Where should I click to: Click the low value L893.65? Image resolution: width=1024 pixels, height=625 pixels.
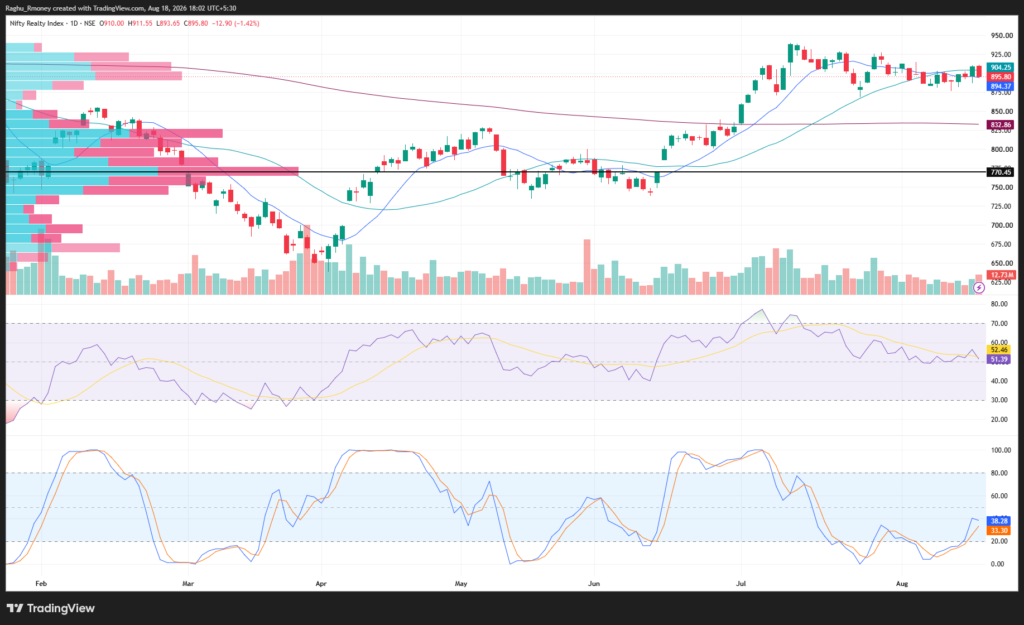(168, 24)
